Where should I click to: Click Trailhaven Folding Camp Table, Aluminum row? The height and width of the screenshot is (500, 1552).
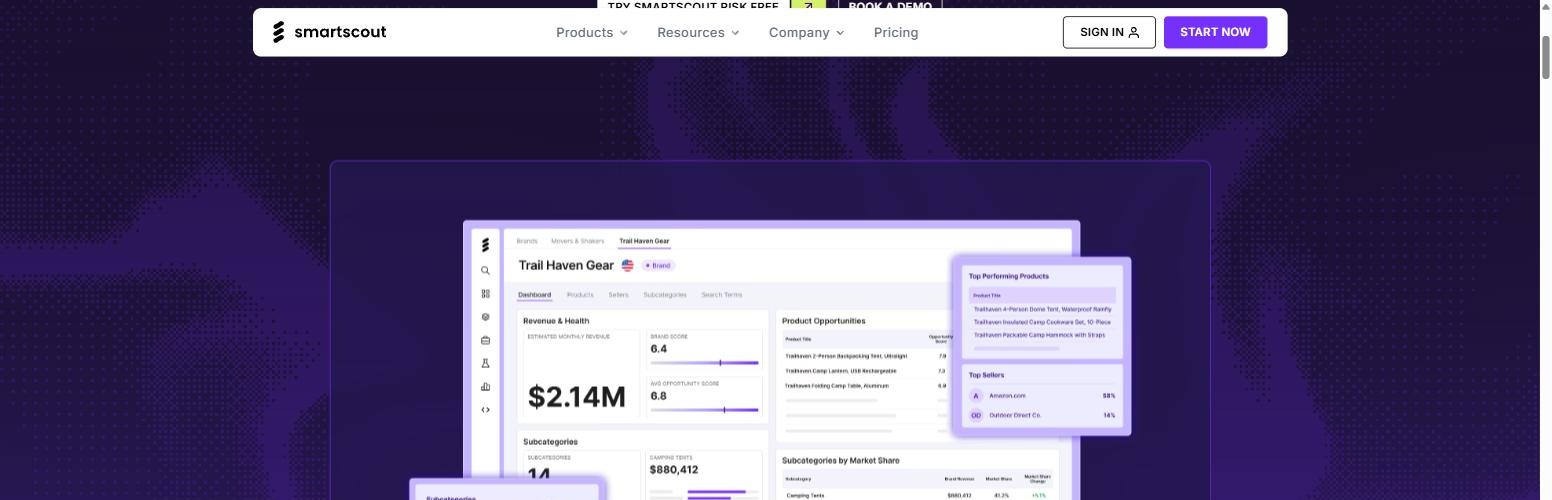(x=865, y=386)
